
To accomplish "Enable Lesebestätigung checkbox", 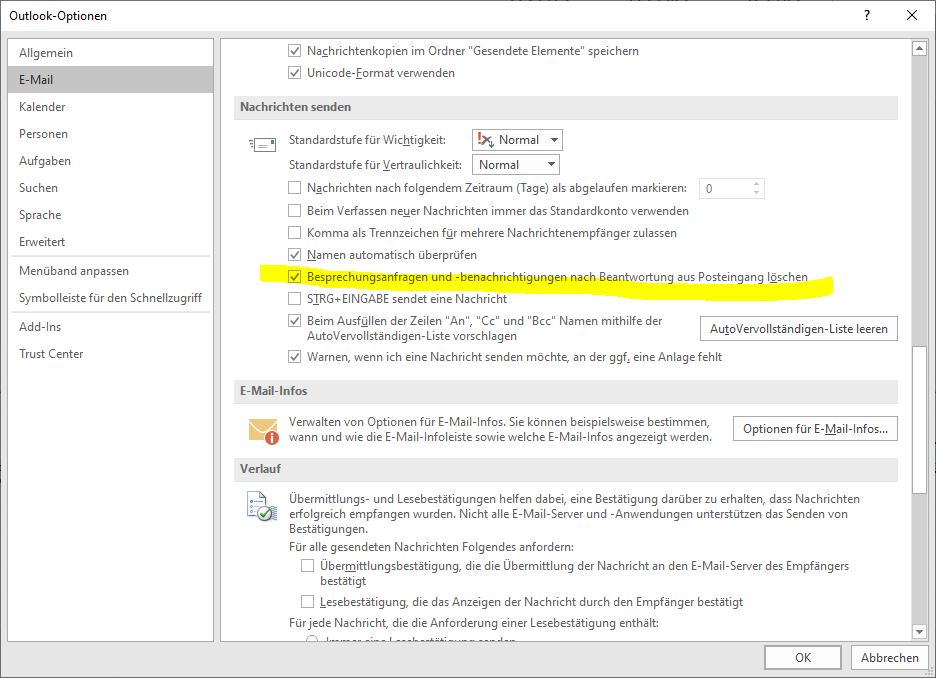I will click(x=307, y=602).
